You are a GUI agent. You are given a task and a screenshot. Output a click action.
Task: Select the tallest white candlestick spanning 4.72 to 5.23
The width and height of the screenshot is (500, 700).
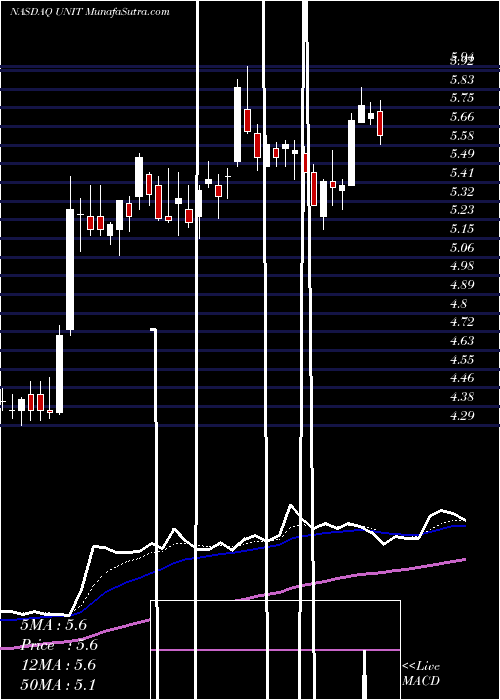click(70, 270)
